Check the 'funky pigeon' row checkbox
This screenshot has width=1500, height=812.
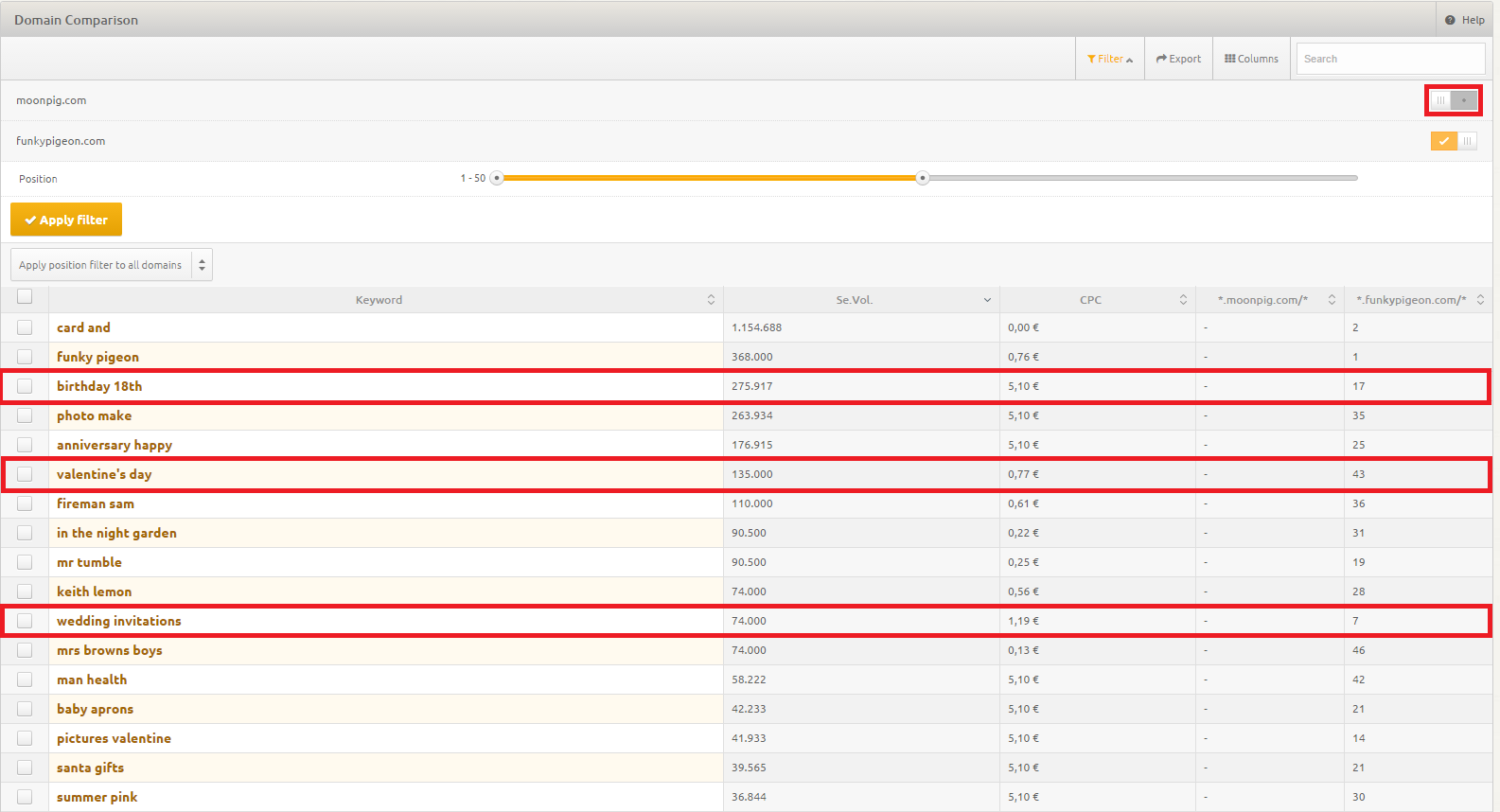point(25,357)
